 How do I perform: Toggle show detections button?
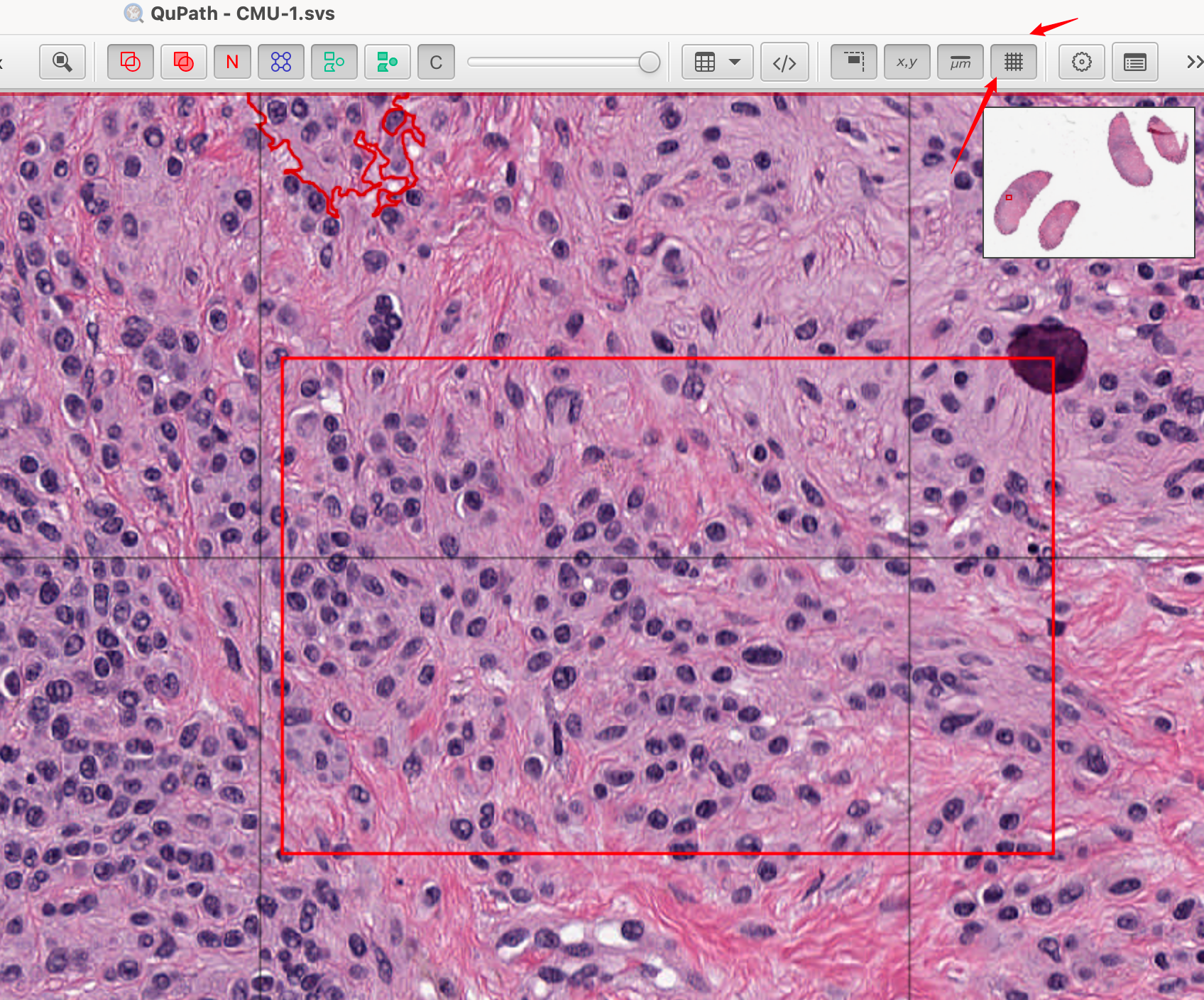[334, 62]
